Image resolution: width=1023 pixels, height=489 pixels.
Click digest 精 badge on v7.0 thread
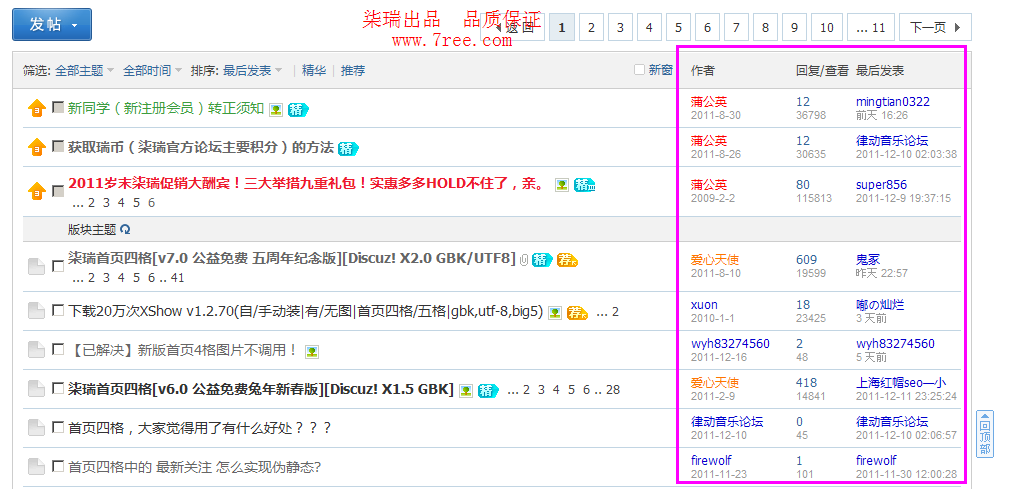[542, 260]
